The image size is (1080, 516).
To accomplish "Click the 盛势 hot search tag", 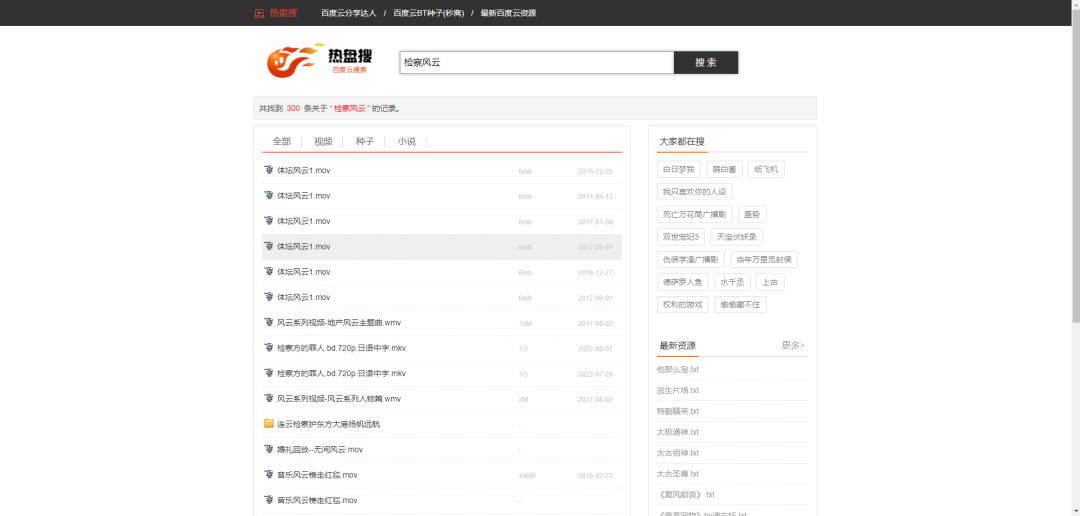I will coord(752,214).
